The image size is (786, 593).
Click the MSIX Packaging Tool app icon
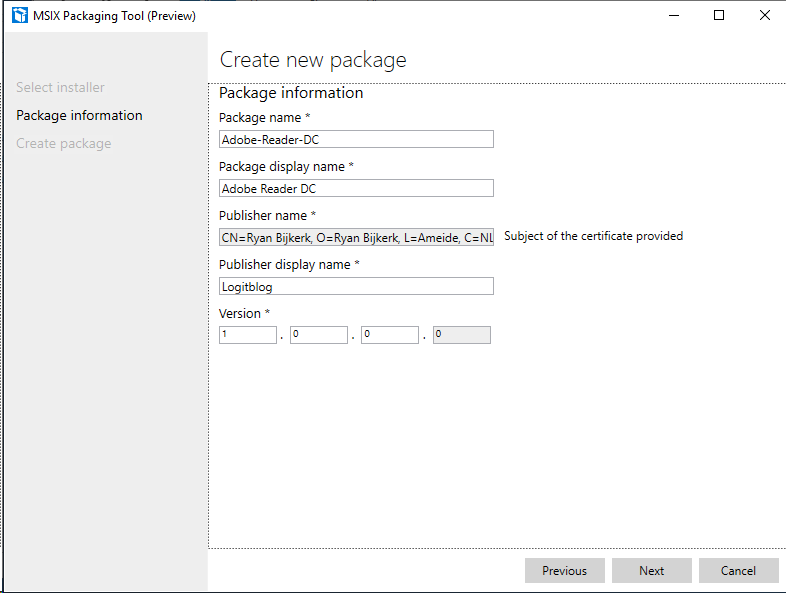click(20, 16)
